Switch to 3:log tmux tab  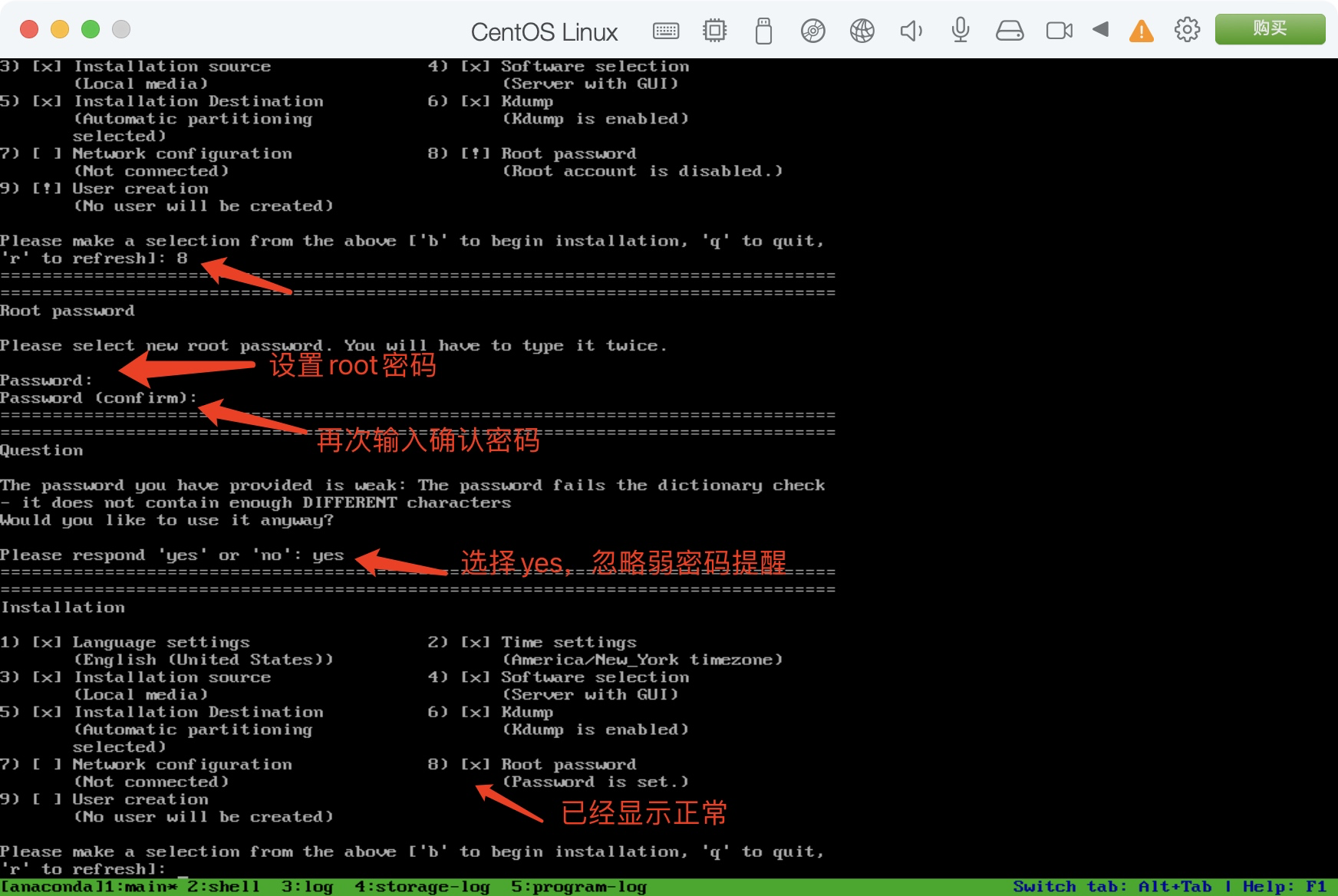pos(307,887)
